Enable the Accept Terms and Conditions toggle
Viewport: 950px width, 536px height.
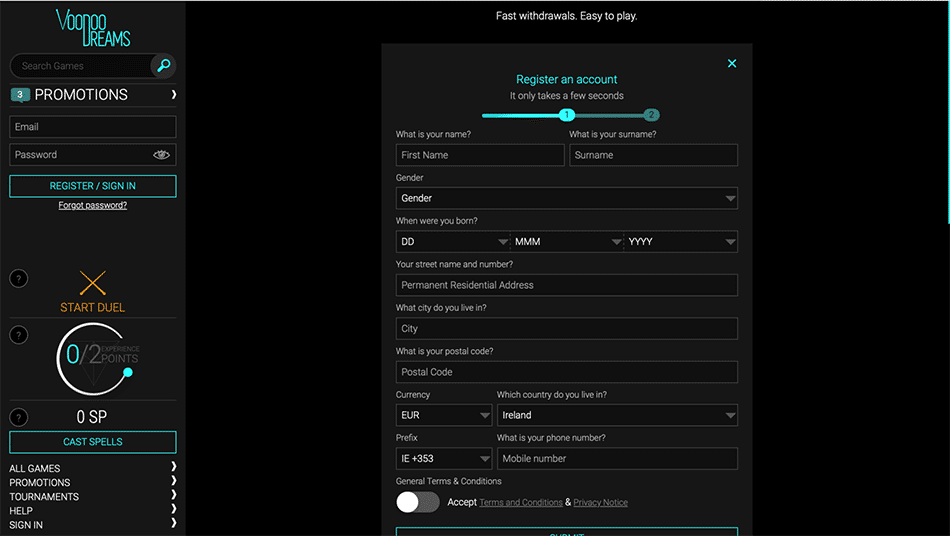coord(417,502)
